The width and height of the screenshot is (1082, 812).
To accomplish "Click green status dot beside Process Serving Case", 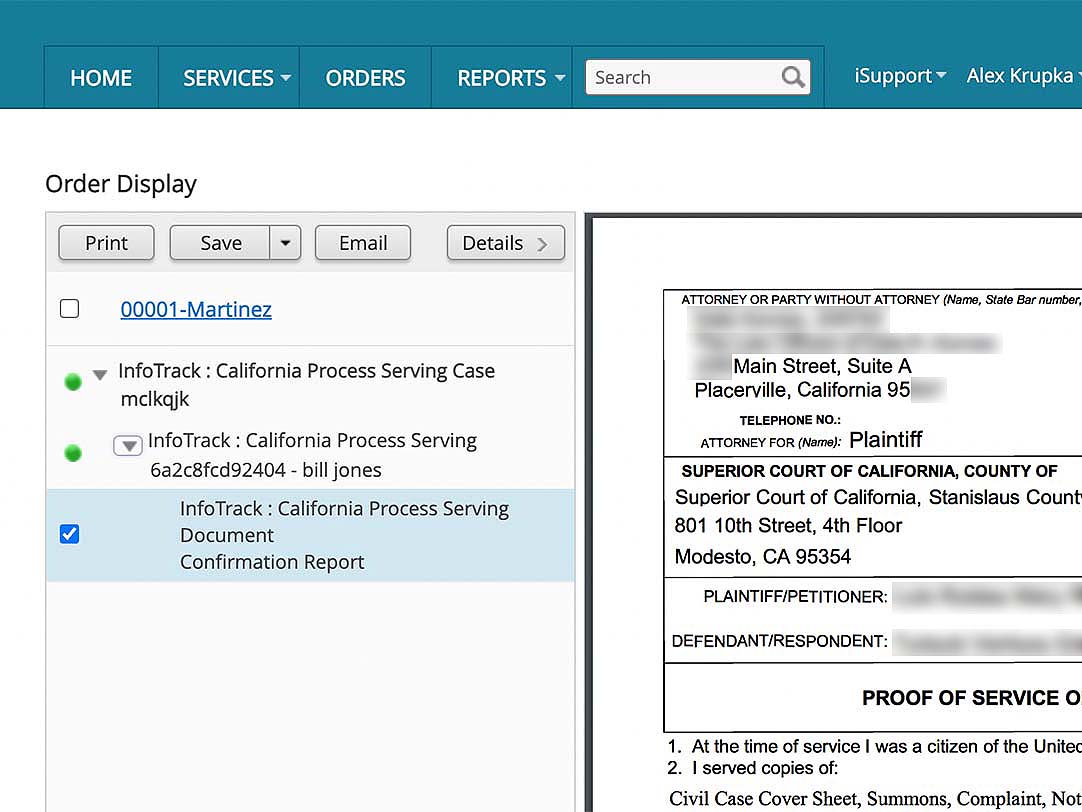I will pyautogui.click(x=72, y=382).
